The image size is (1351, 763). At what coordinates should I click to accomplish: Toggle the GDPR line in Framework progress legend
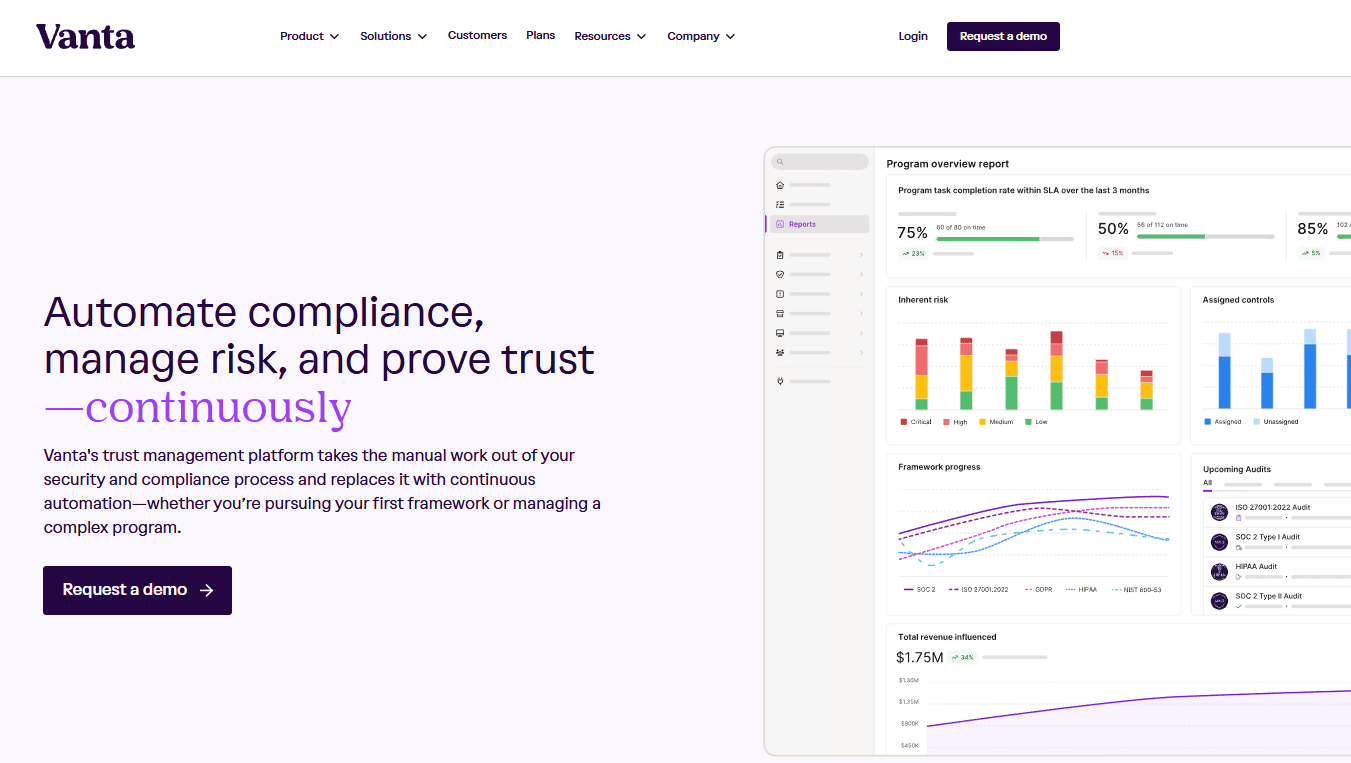[x=1040, y=589]
